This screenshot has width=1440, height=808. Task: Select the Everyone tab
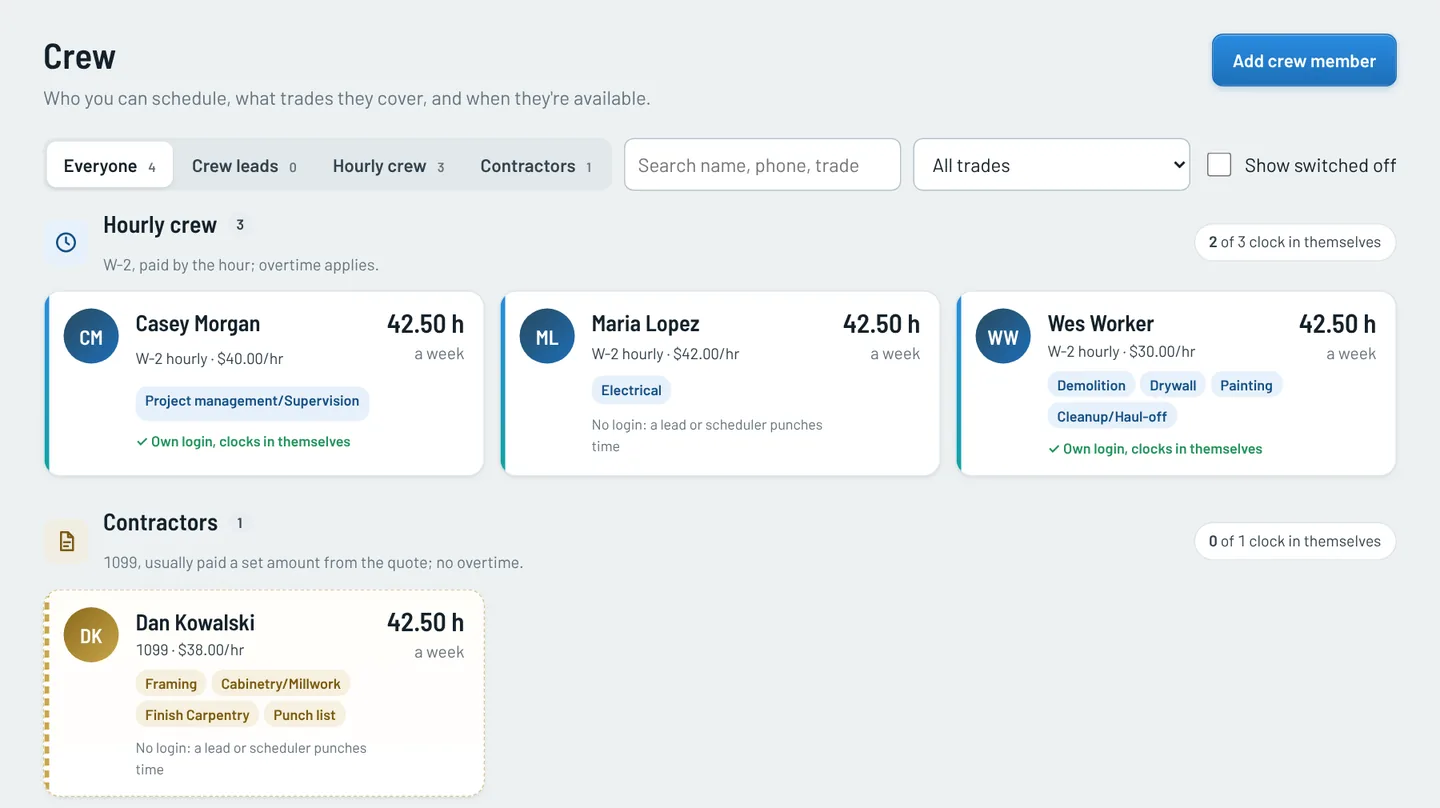click(109, 165)
